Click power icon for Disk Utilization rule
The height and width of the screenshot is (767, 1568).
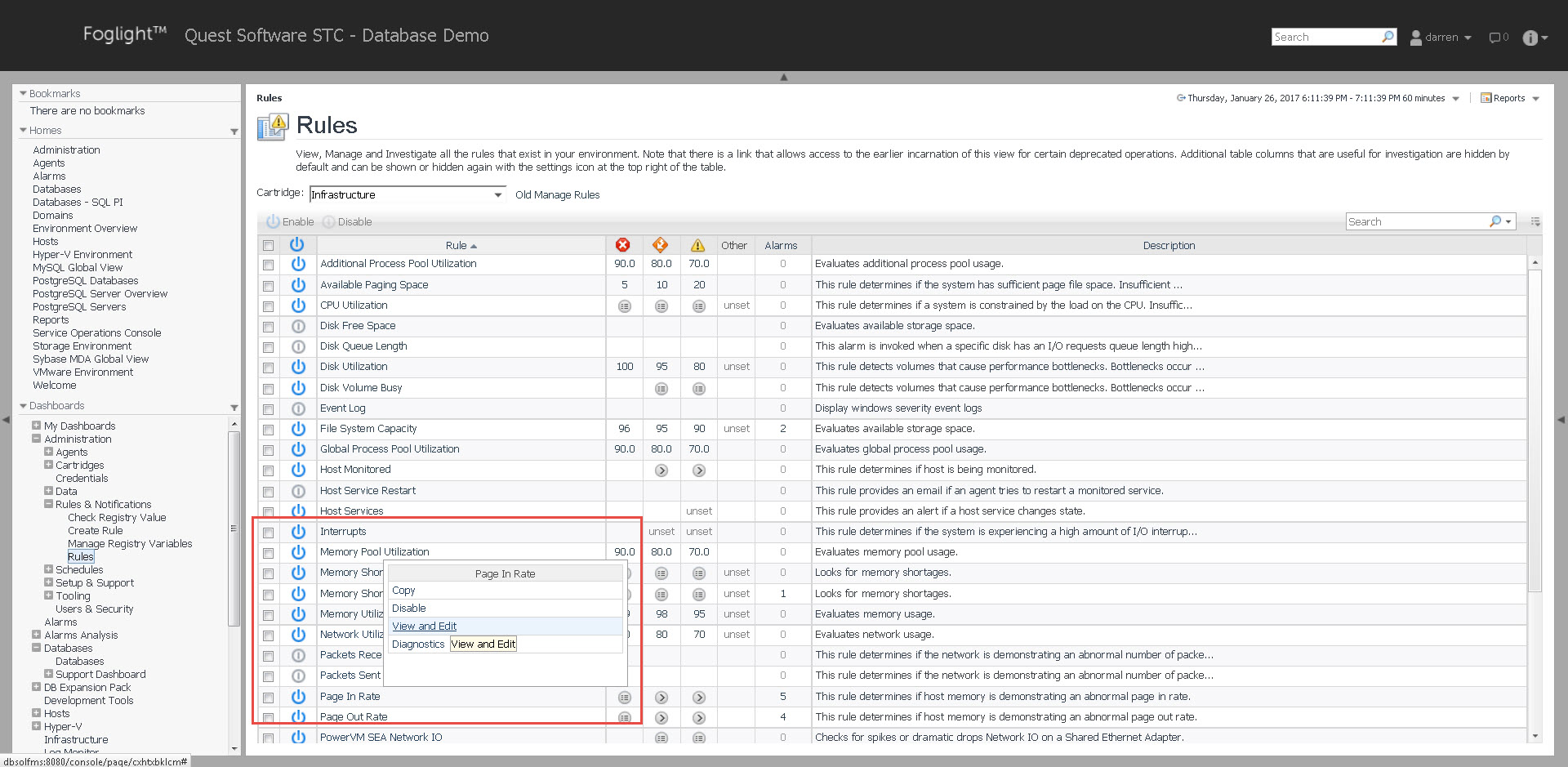(298, 367)
